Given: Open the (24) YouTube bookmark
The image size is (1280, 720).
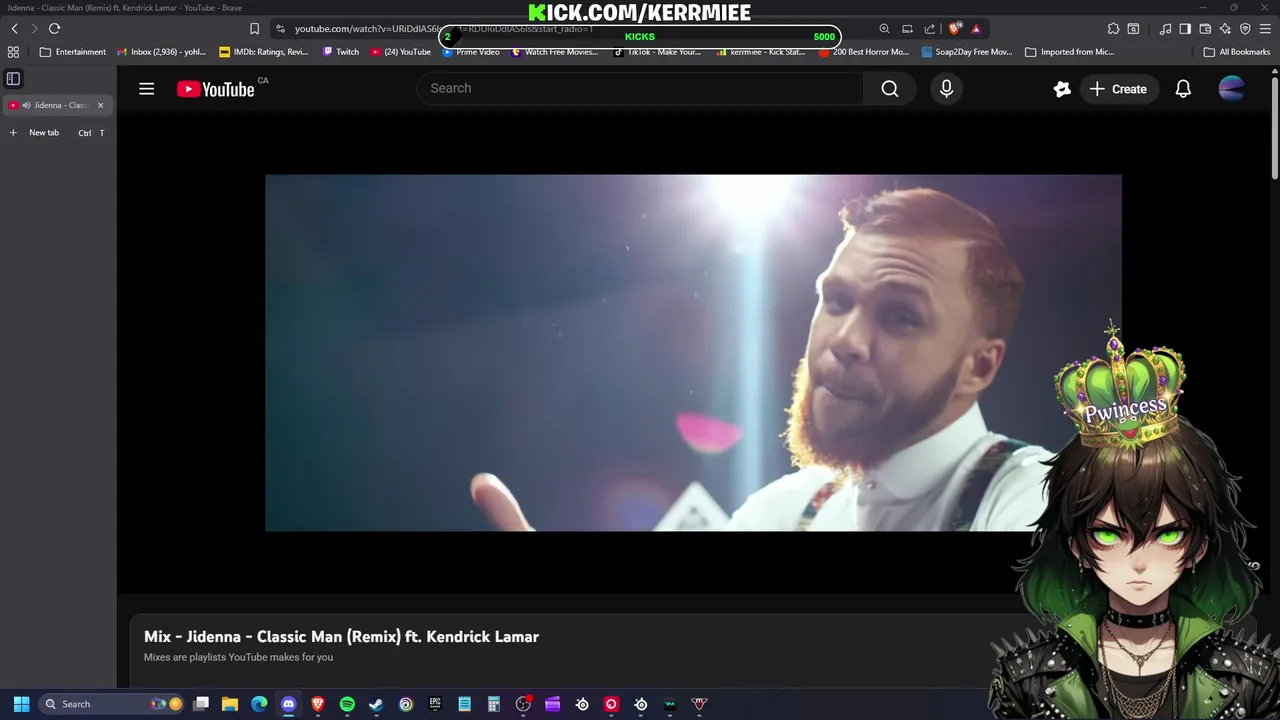Looking at the screenshot, I should pyautogui.click(x=400, y=52).
